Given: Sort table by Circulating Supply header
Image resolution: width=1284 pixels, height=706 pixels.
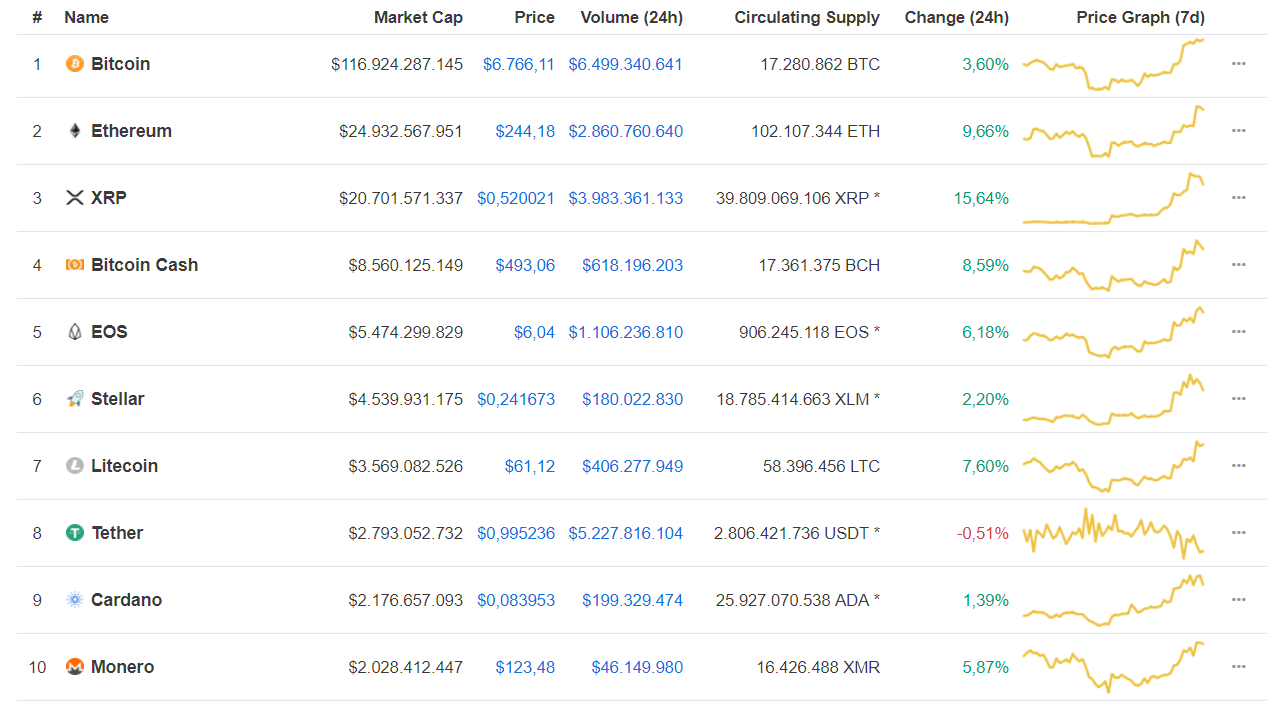Looking at the screenshot, I should tap(807, 17).
